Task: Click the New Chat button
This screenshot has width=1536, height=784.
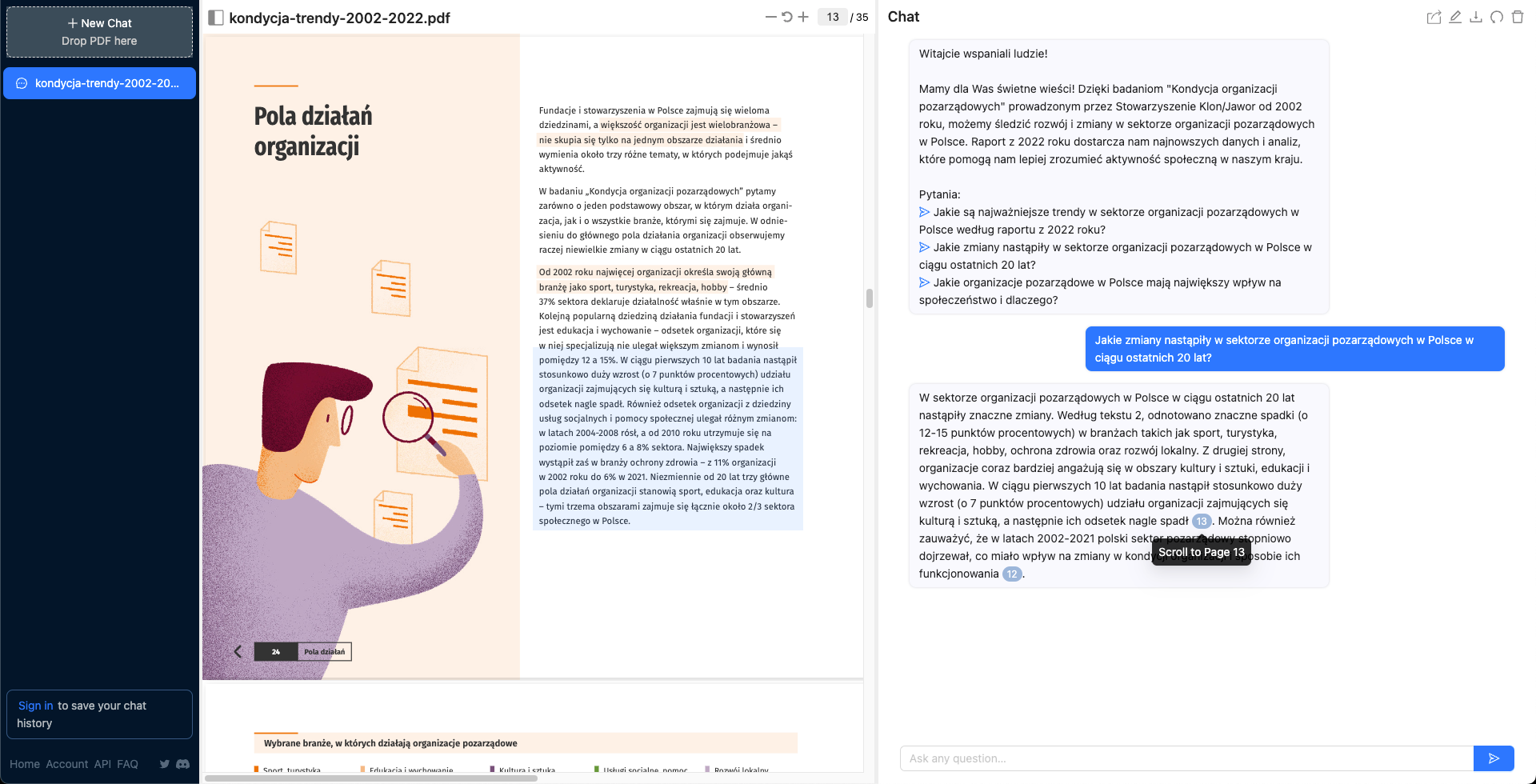Action: coord(99,32)
